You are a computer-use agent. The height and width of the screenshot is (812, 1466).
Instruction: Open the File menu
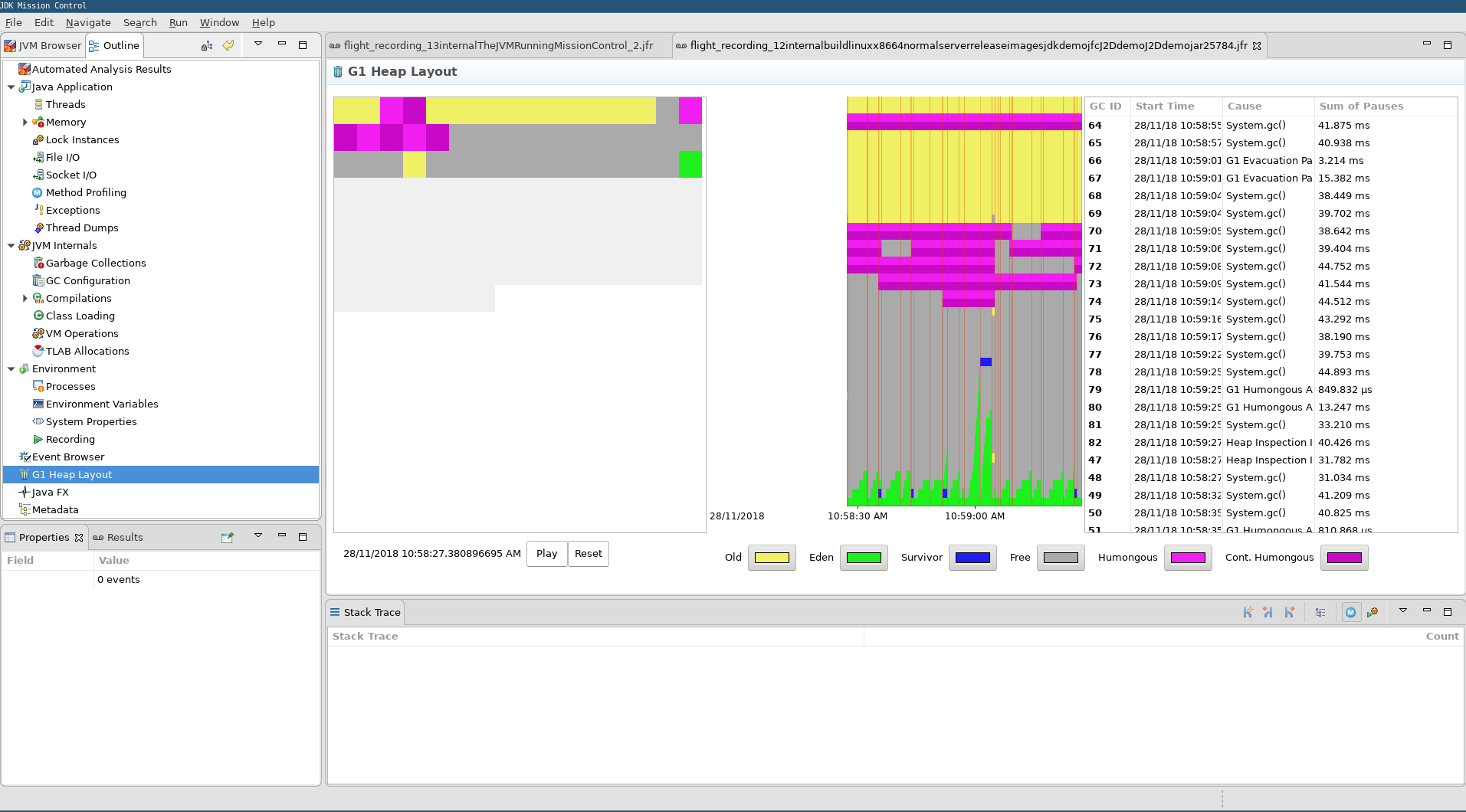(x=14, y=22)
